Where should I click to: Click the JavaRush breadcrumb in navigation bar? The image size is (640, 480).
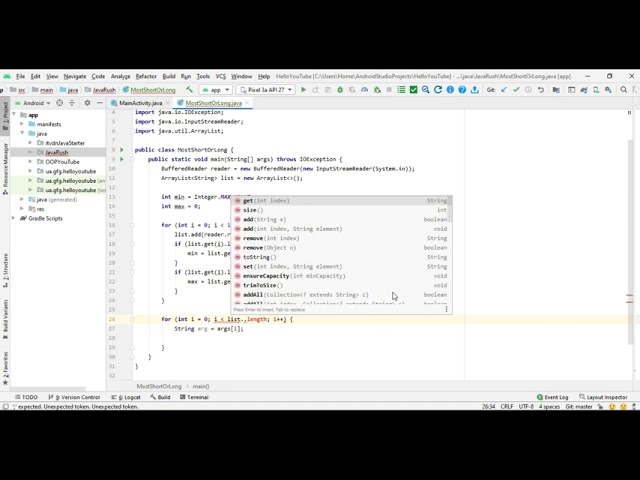pyautogui.click(x=100, y=90)
